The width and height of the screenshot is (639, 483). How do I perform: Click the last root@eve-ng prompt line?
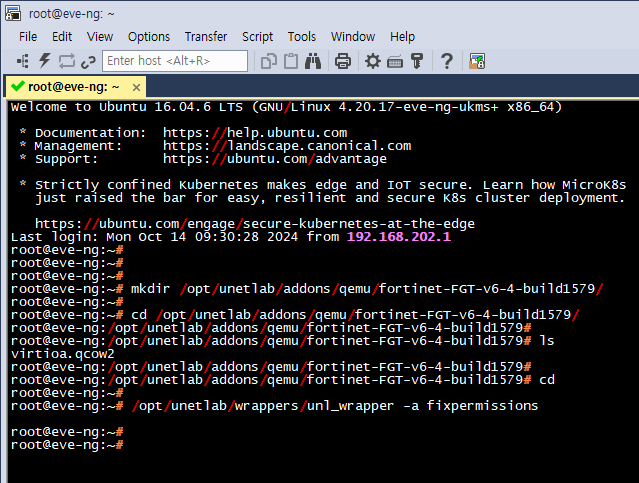[67, 445]
